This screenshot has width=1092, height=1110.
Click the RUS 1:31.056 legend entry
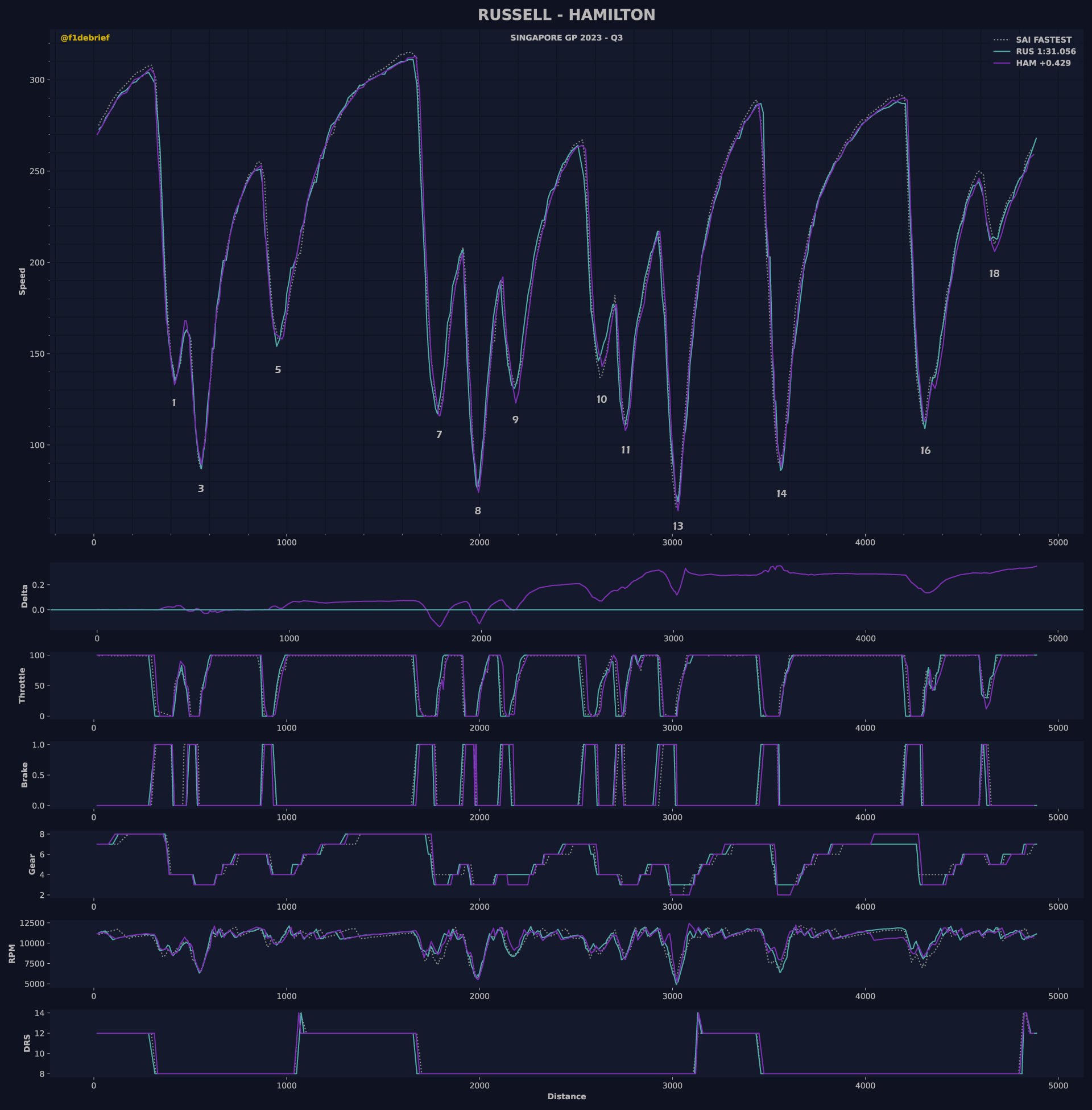pyautogui.click(x=1045, y=52)
